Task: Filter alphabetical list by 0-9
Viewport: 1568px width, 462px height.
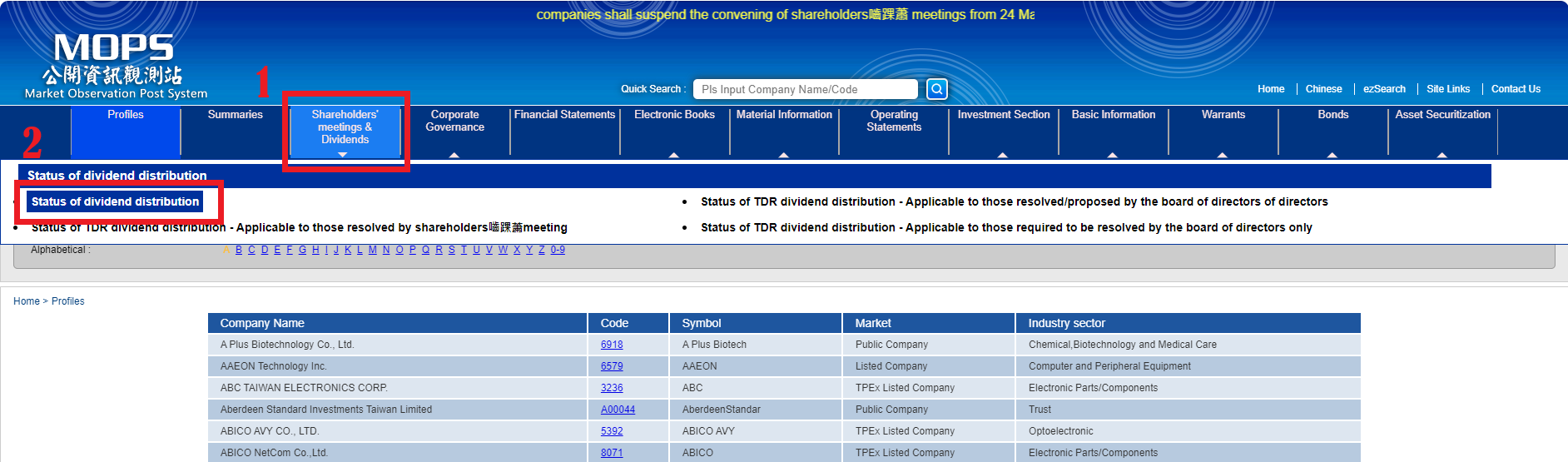Action: 558,250
